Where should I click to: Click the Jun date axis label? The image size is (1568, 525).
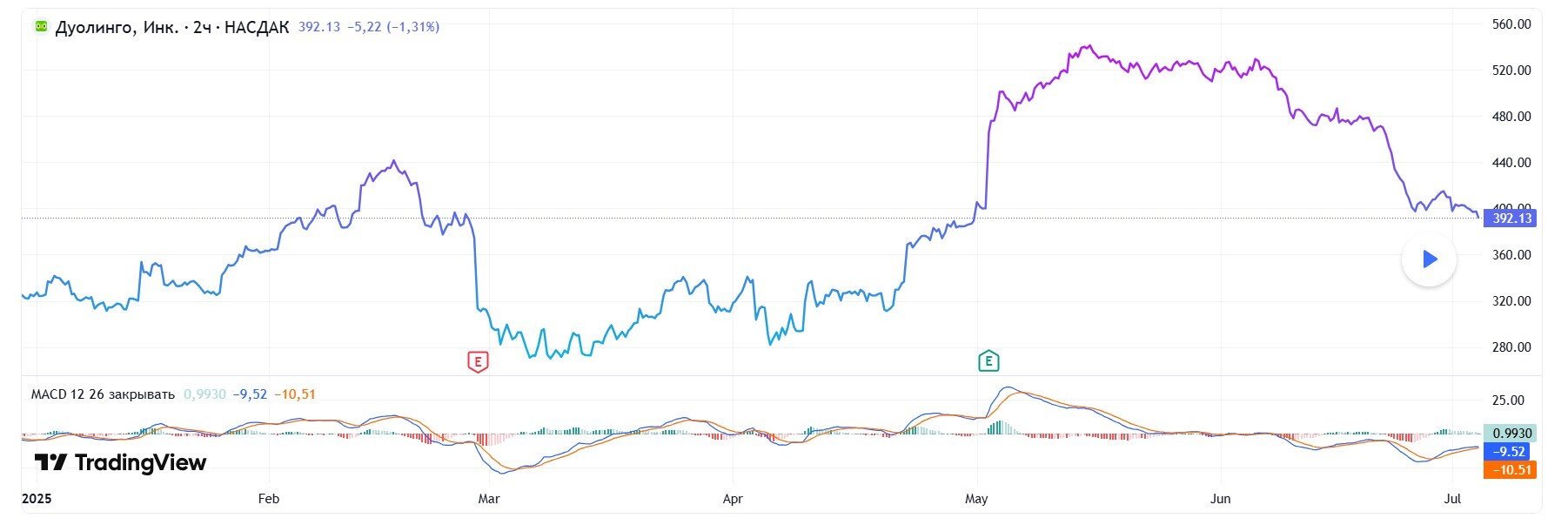click(x=1221, y=499)
